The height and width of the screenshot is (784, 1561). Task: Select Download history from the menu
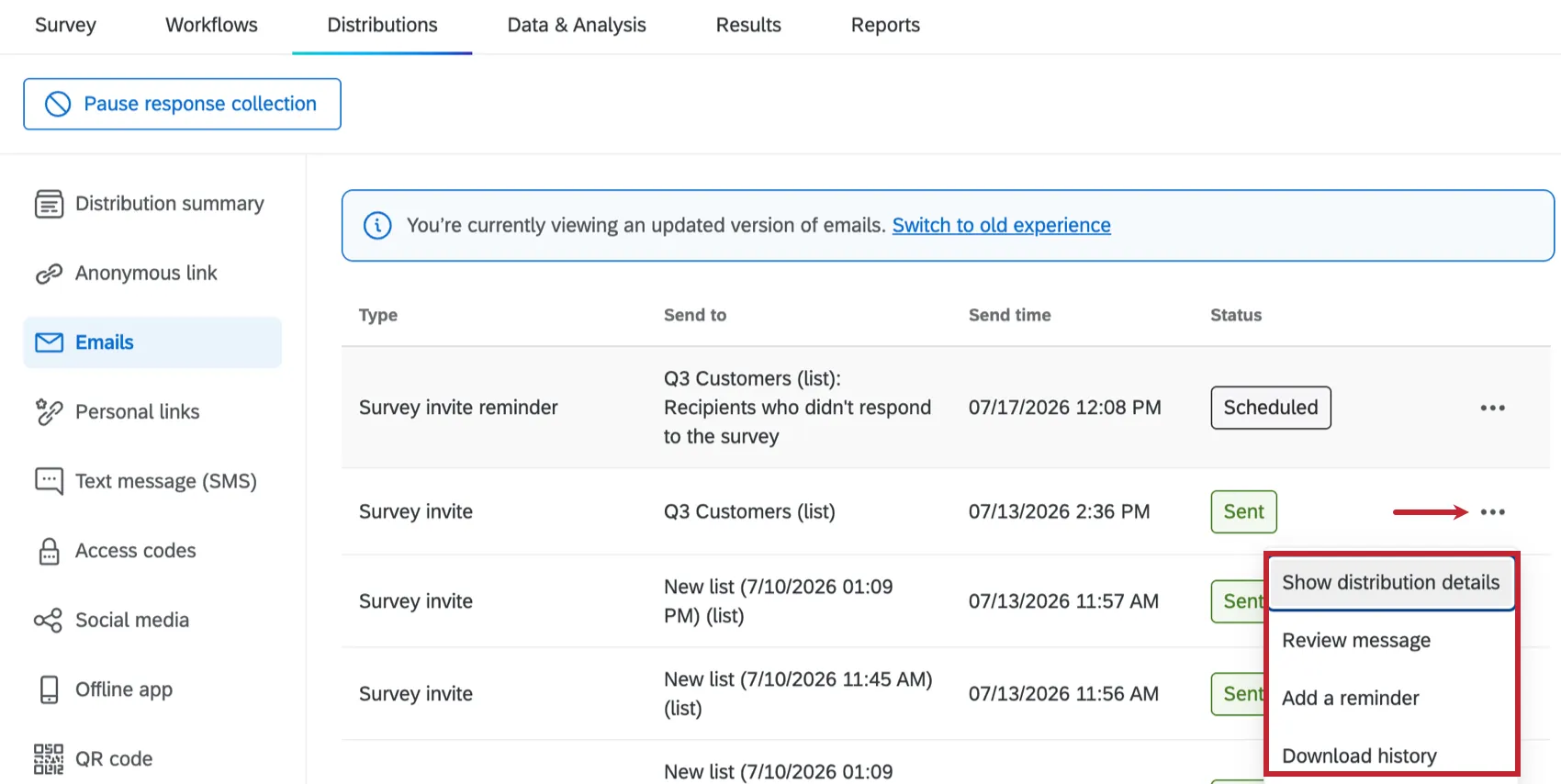(x=1359, y=756)
